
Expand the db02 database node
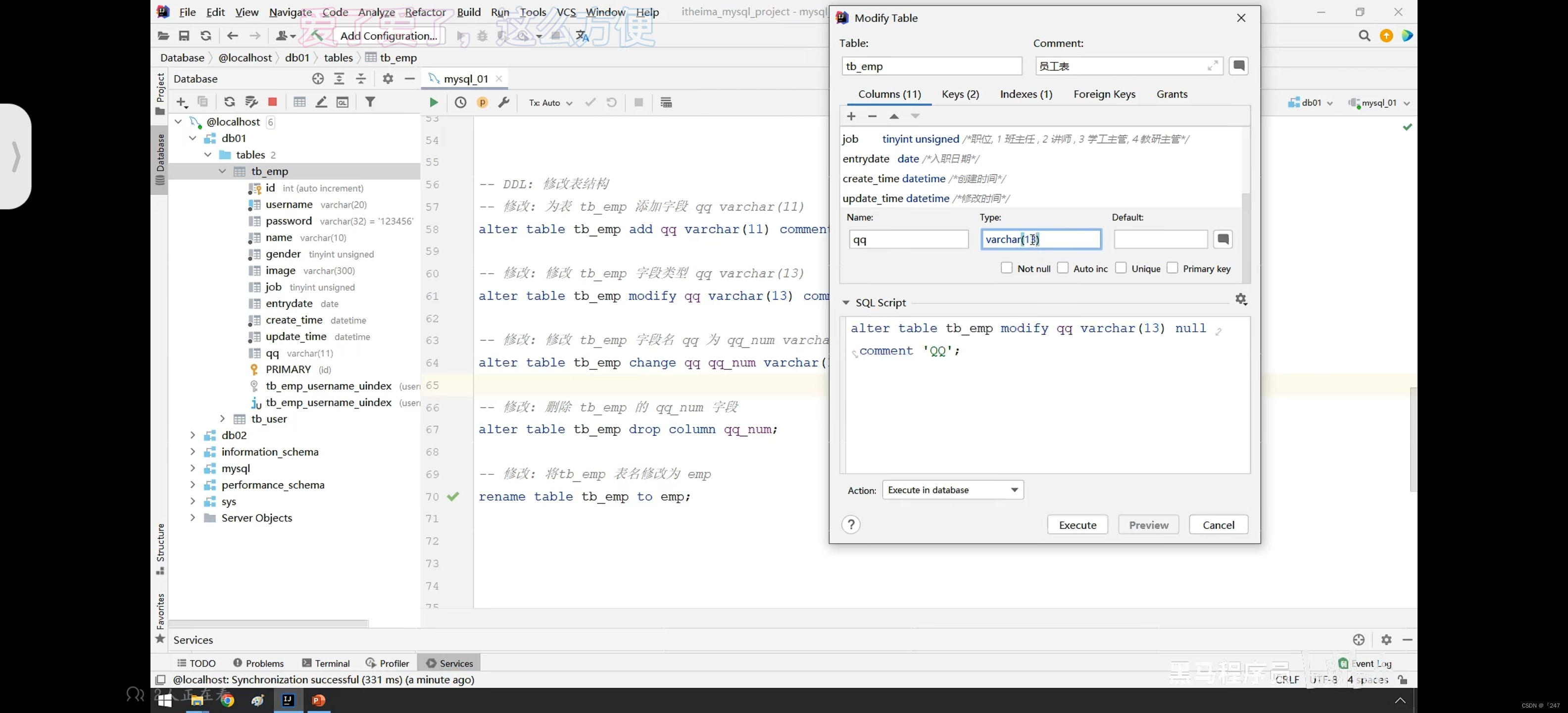tap(191, 434)
